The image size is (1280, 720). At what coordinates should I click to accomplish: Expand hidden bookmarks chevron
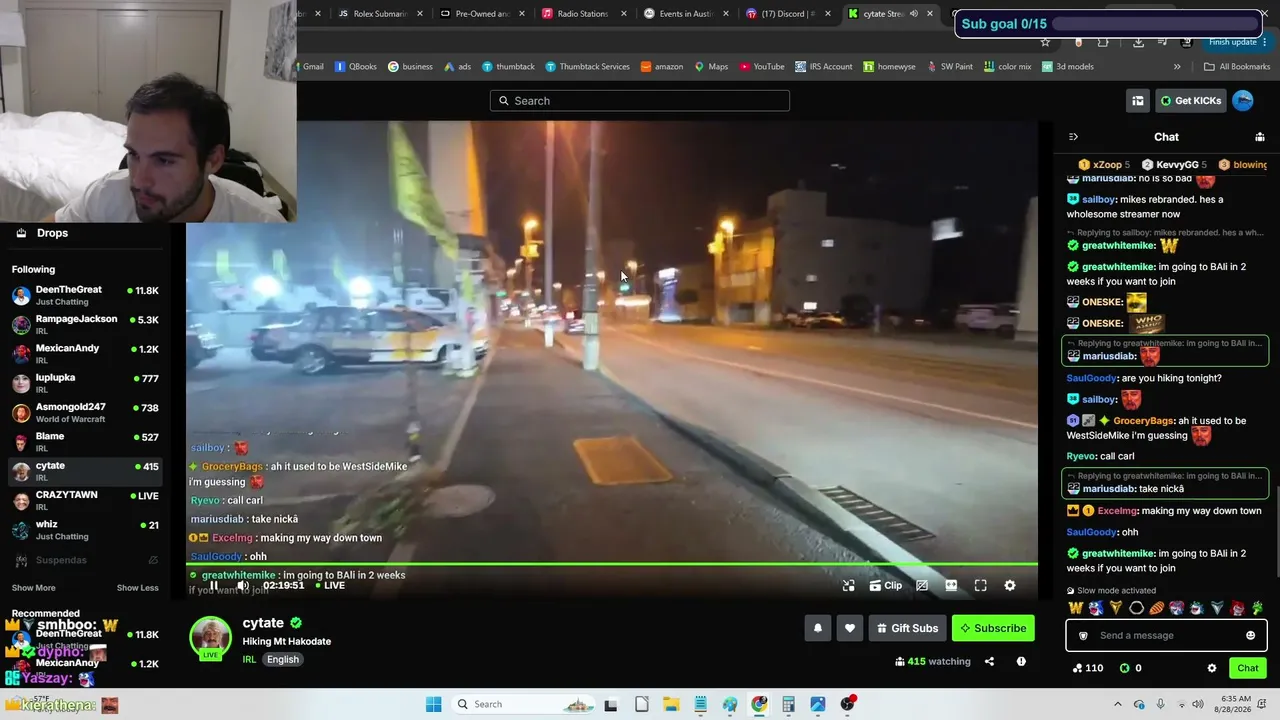(x=1177, y=67)
